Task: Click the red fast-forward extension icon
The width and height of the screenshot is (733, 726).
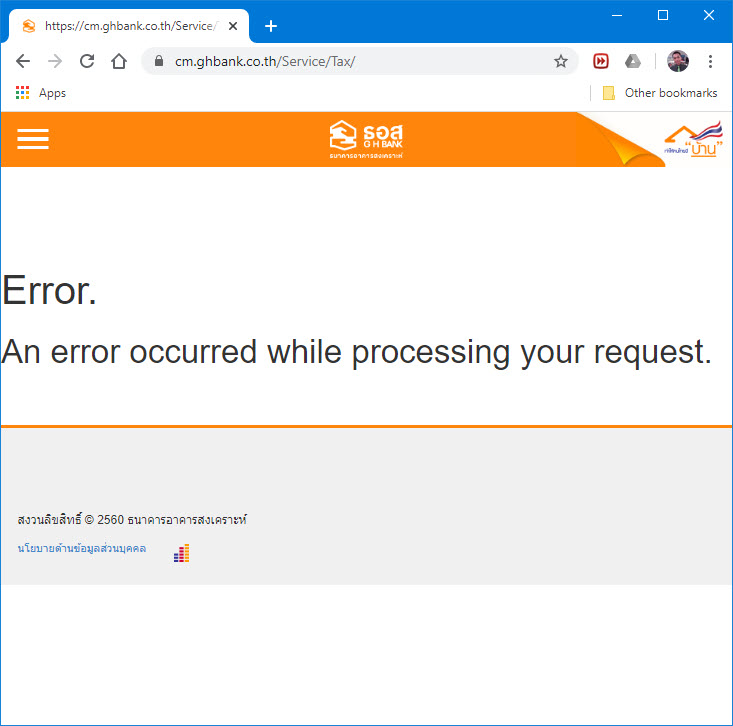Action: [601, 61]
